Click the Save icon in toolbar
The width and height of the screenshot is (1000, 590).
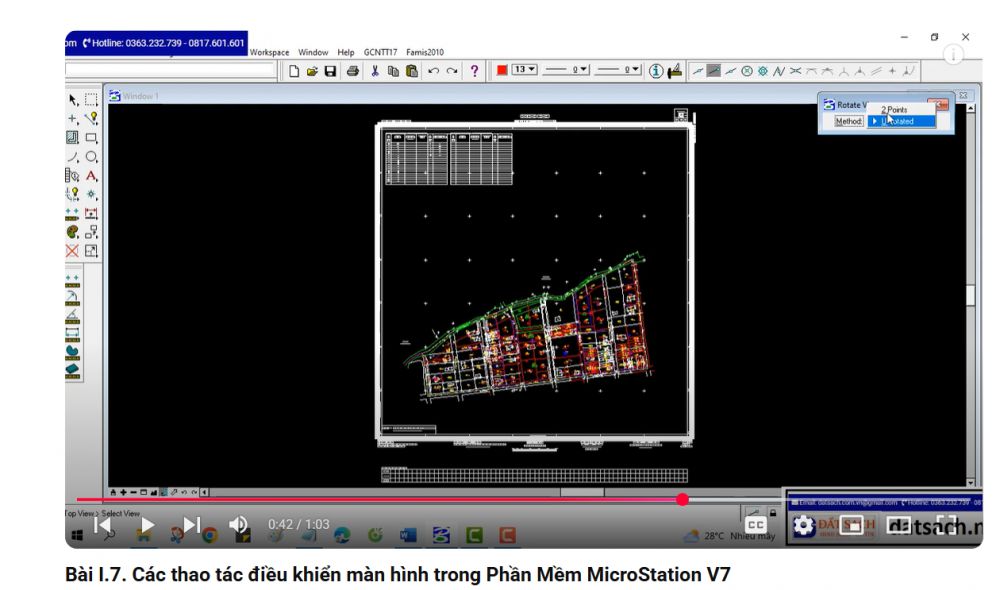click(x=329, y=71)
